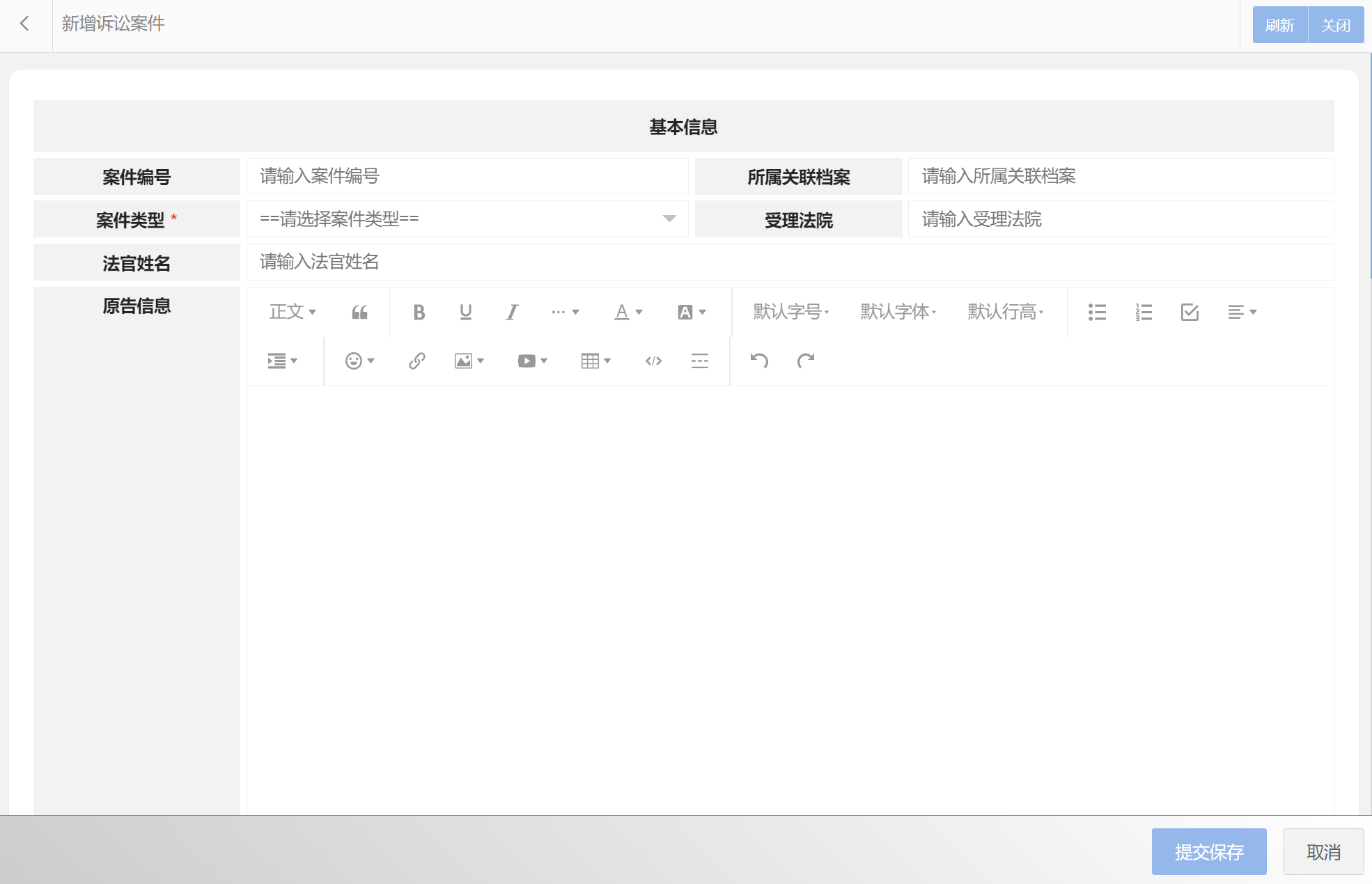Insert a bulleted list
Viewport: 1372px width, 884px height.
point(1097,312)
